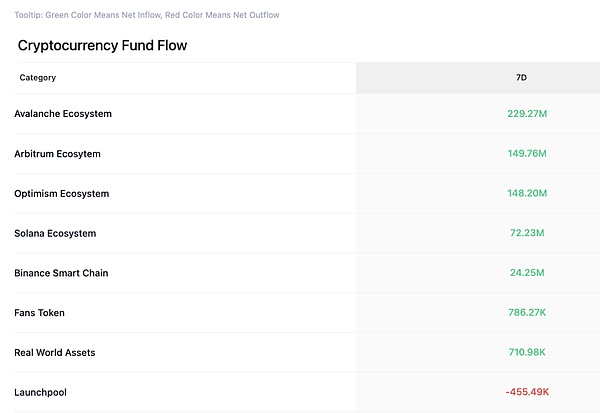This screenshot has width=600, height=413.
Task: Select the Optimism Ecosystem row
Action: pos(62,193)
